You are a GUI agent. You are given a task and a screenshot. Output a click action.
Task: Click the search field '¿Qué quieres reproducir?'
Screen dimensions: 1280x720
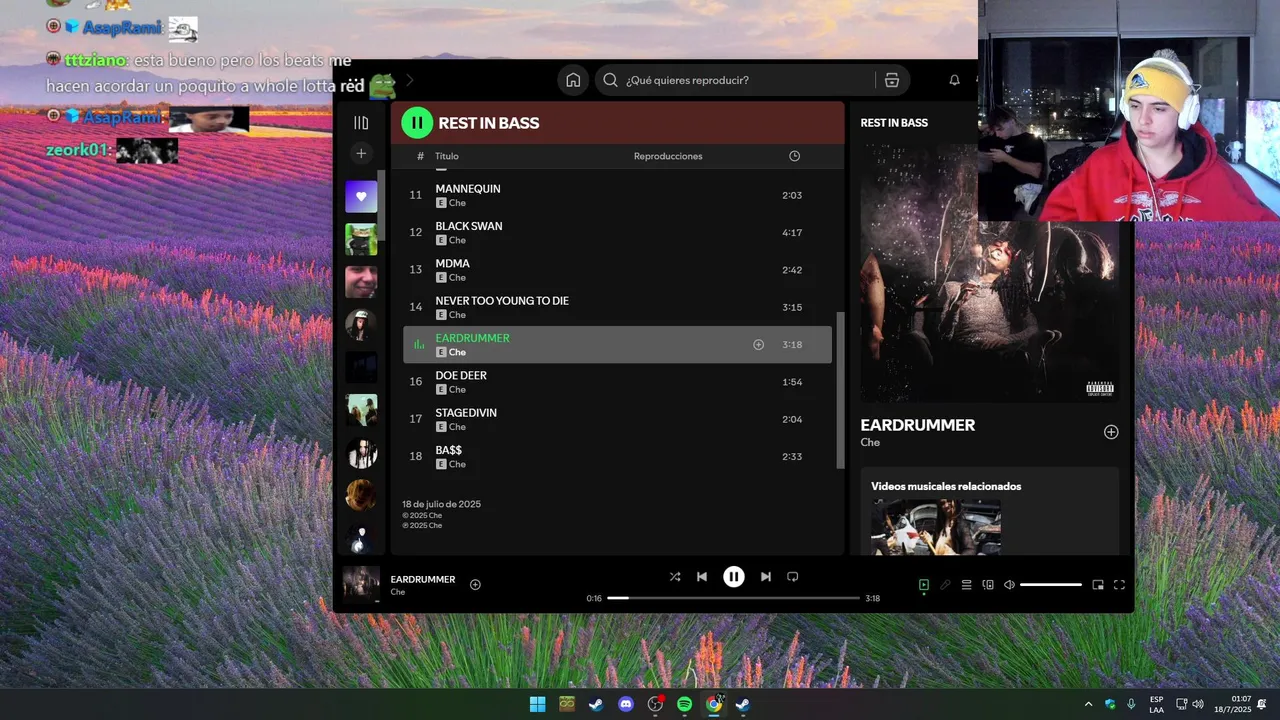click(735, 80)
